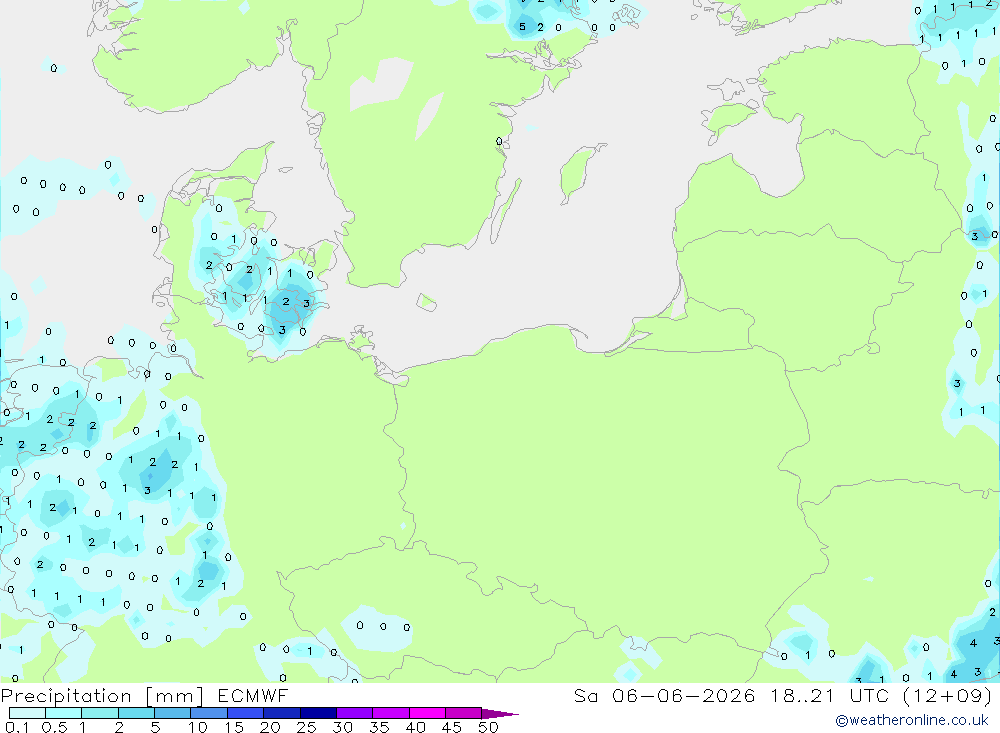The image size is (1000, 733).
Task: Click the 1–2 mm legend swatch
Action: [x=100, y=713]
